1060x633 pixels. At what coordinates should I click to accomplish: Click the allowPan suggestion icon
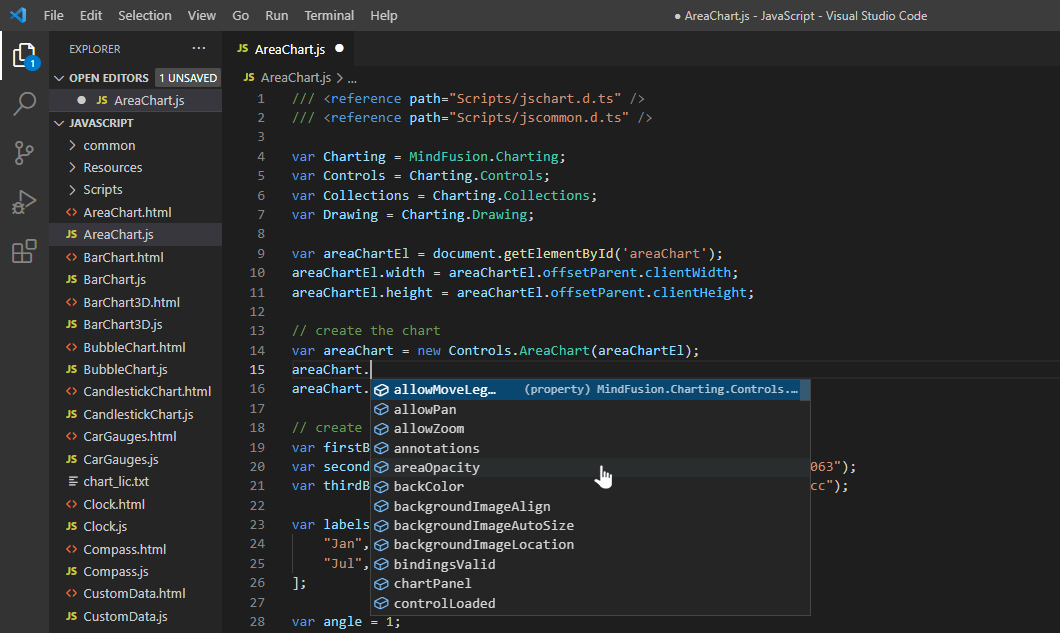(381, 409)
